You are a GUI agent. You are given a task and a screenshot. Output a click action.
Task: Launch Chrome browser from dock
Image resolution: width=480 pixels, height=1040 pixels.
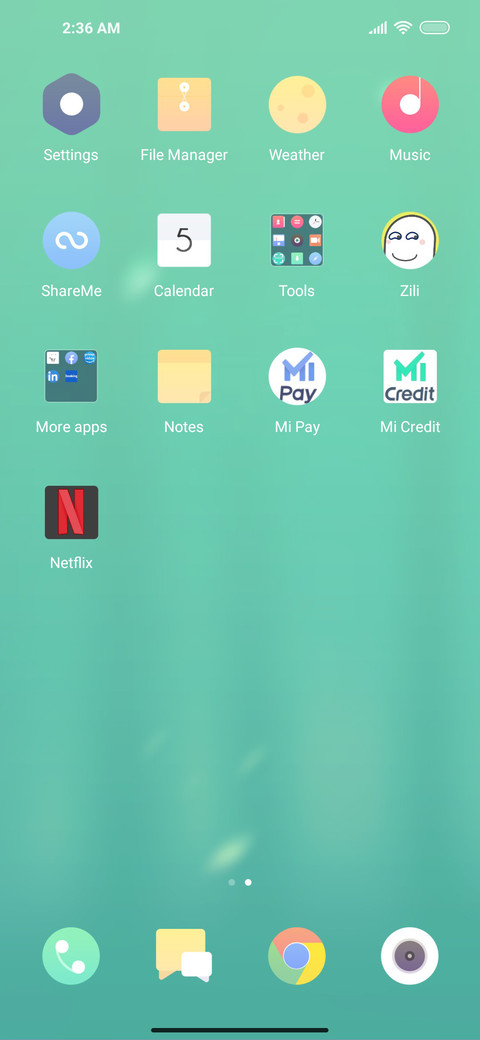pyautogui.click(x=297, y=956)
